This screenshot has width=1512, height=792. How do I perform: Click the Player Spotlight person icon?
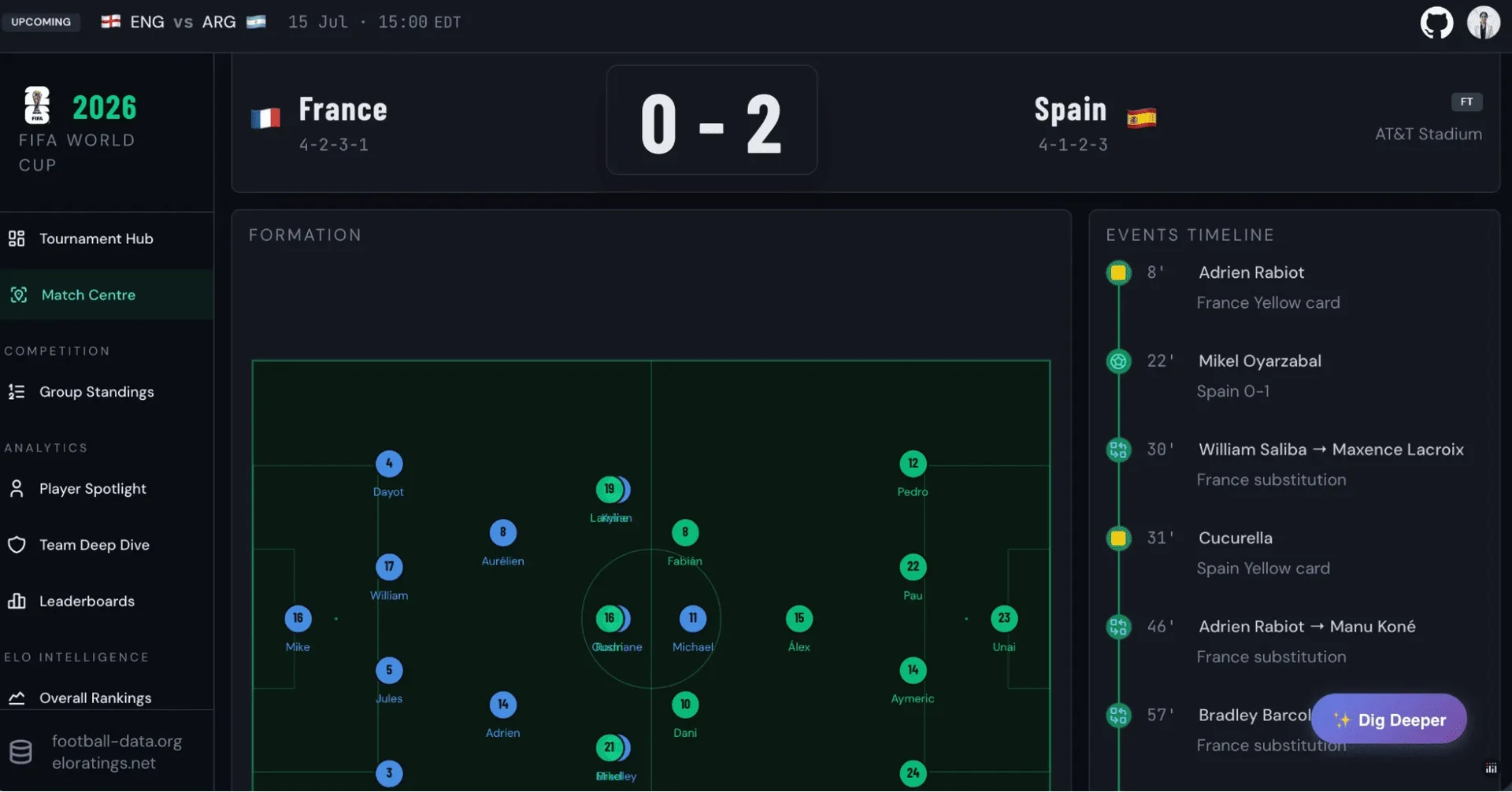(17, 489)
